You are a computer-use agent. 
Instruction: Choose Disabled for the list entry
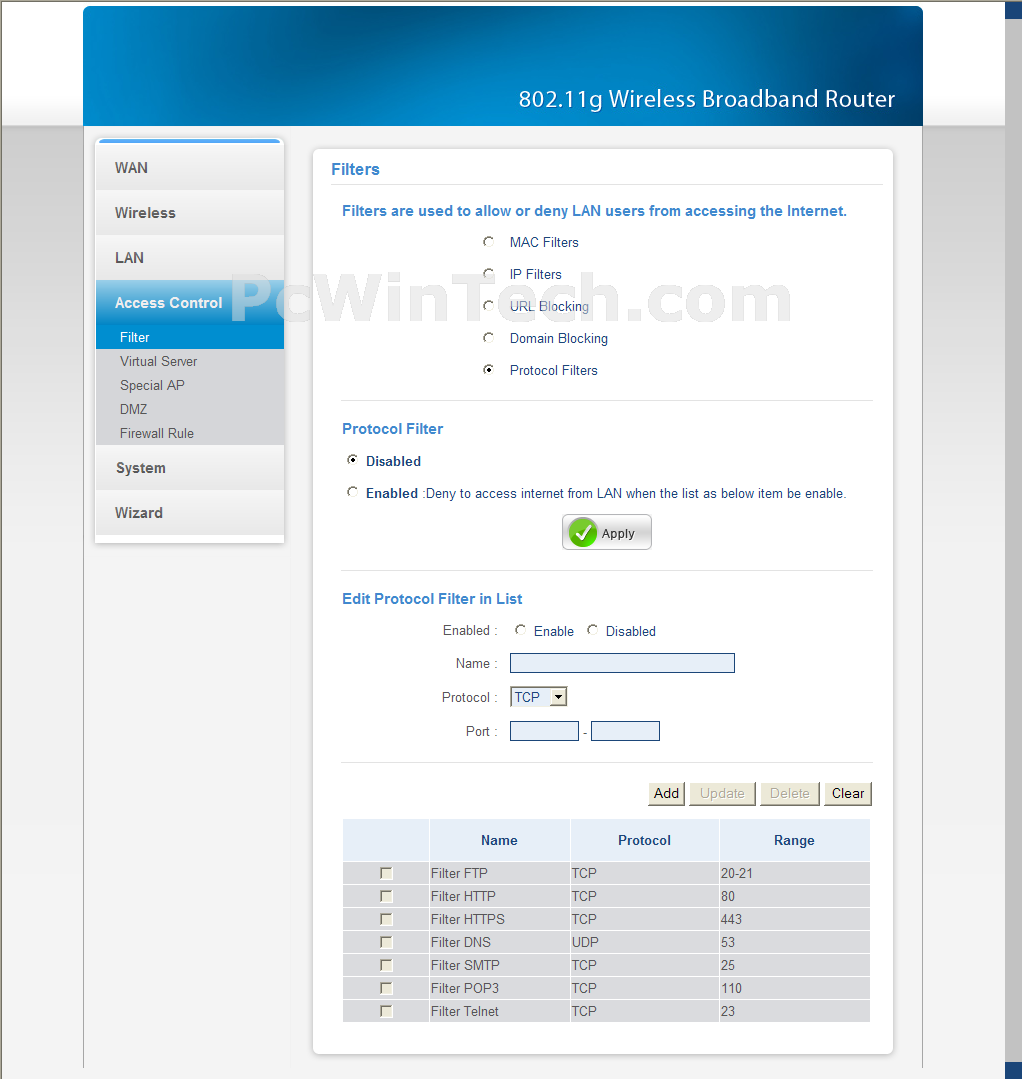(x=592, y=630)
